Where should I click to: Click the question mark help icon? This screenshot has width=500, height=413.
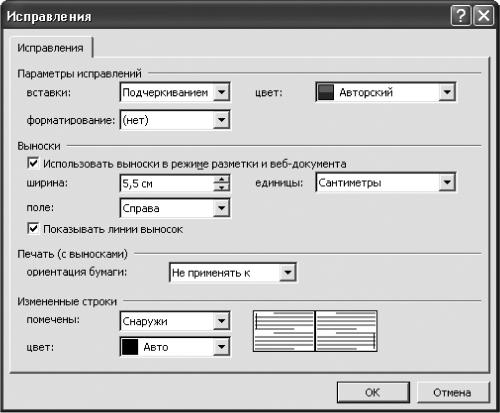pyautogui.click(x=461, y=16)
